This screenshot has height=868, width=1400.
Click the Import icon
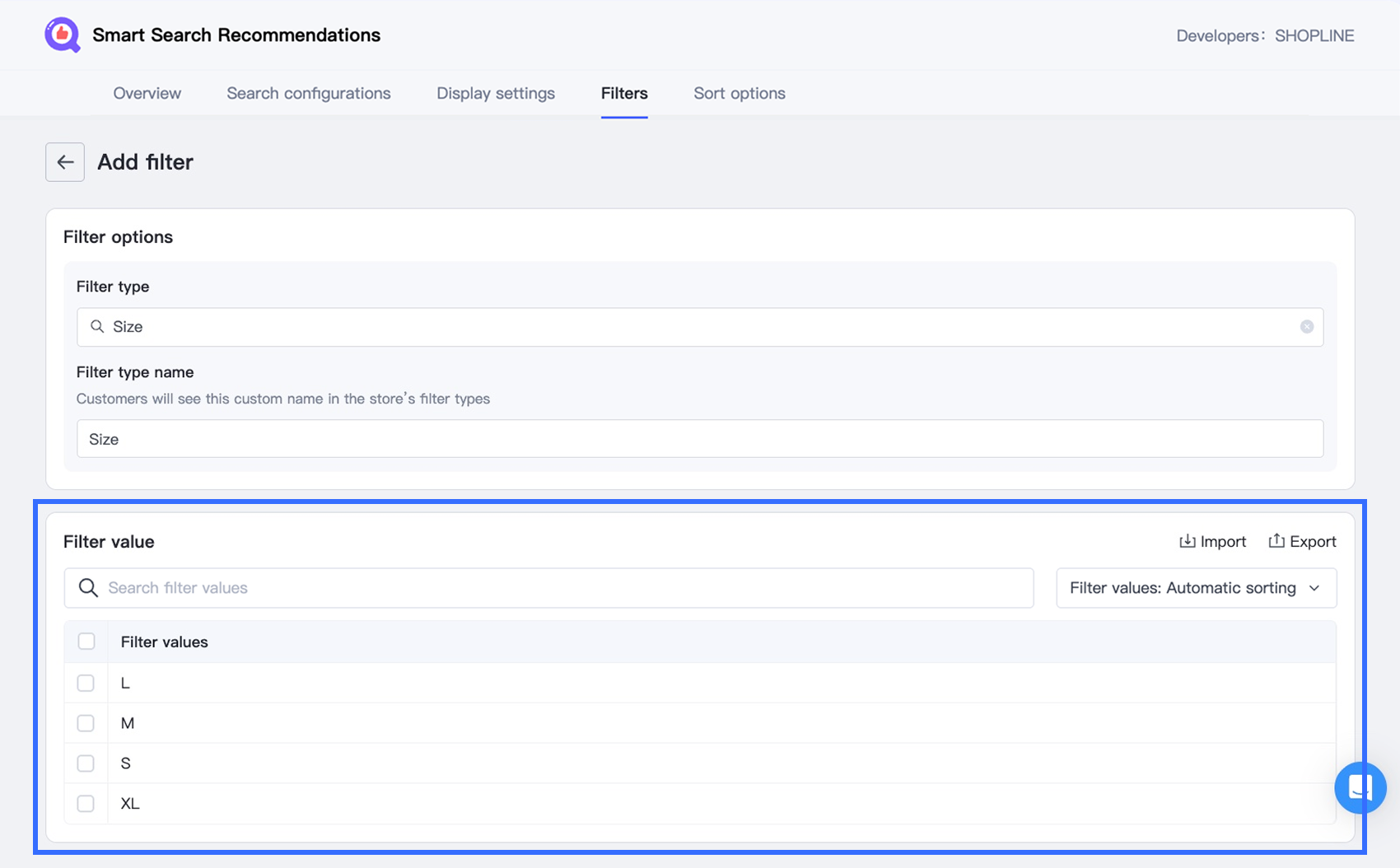coord(1187,541)
